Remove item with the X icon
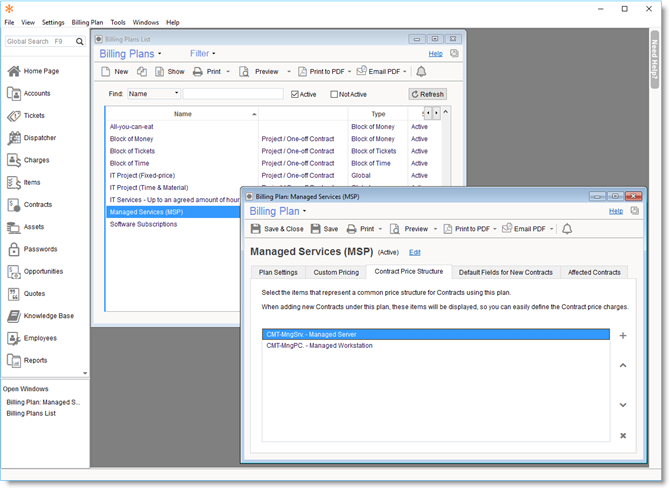Viewport: 670px width, 489px height. tap(623, 435)
